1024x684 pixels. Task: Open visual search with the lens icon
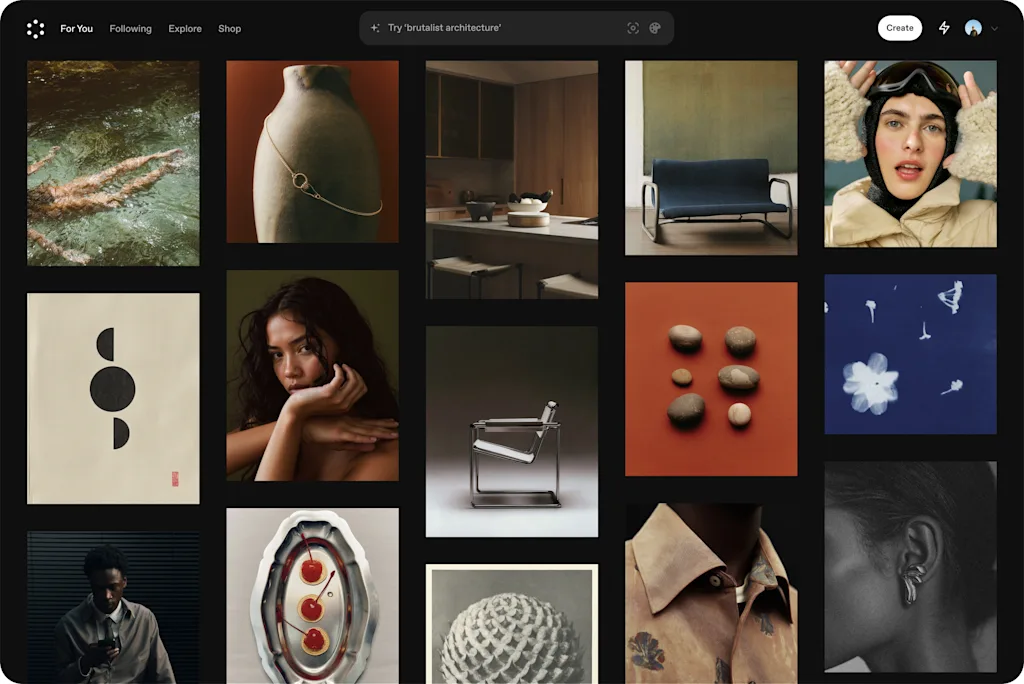pos(633,28)
